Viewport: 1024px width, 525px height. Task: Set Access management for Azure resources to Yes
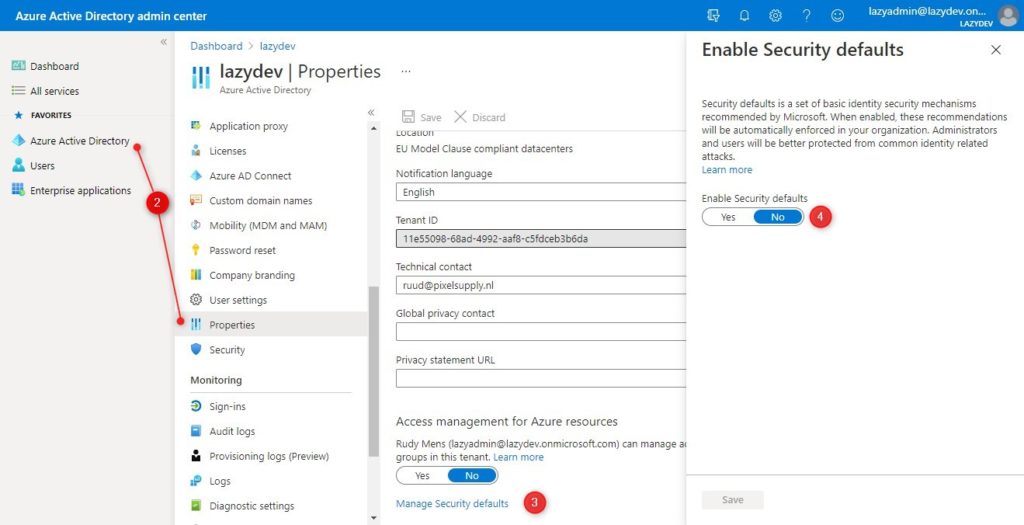click(423, 476)
